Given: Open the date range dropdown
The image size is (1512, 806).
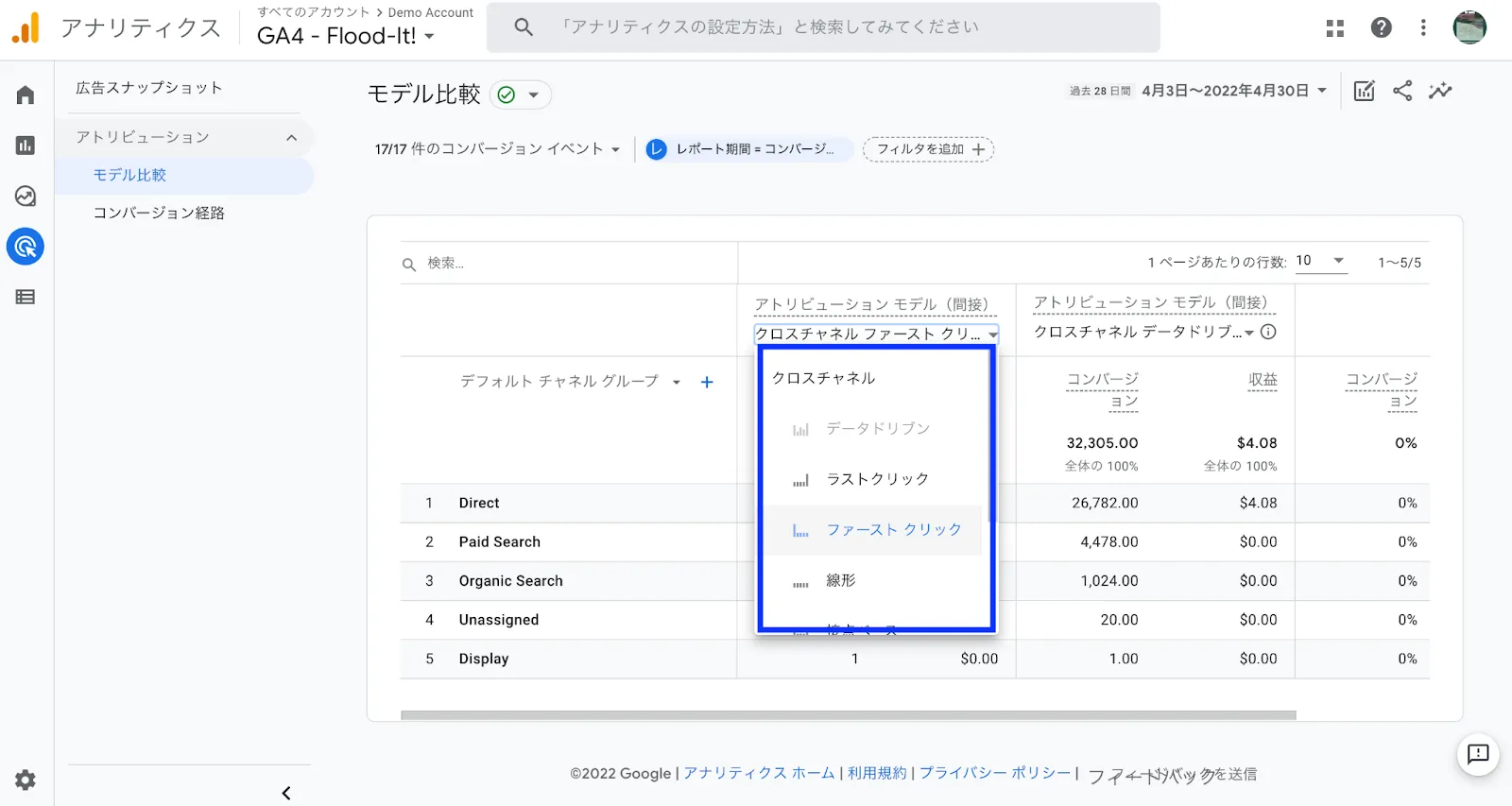Looking at the screenshot, I should 1234,91.
